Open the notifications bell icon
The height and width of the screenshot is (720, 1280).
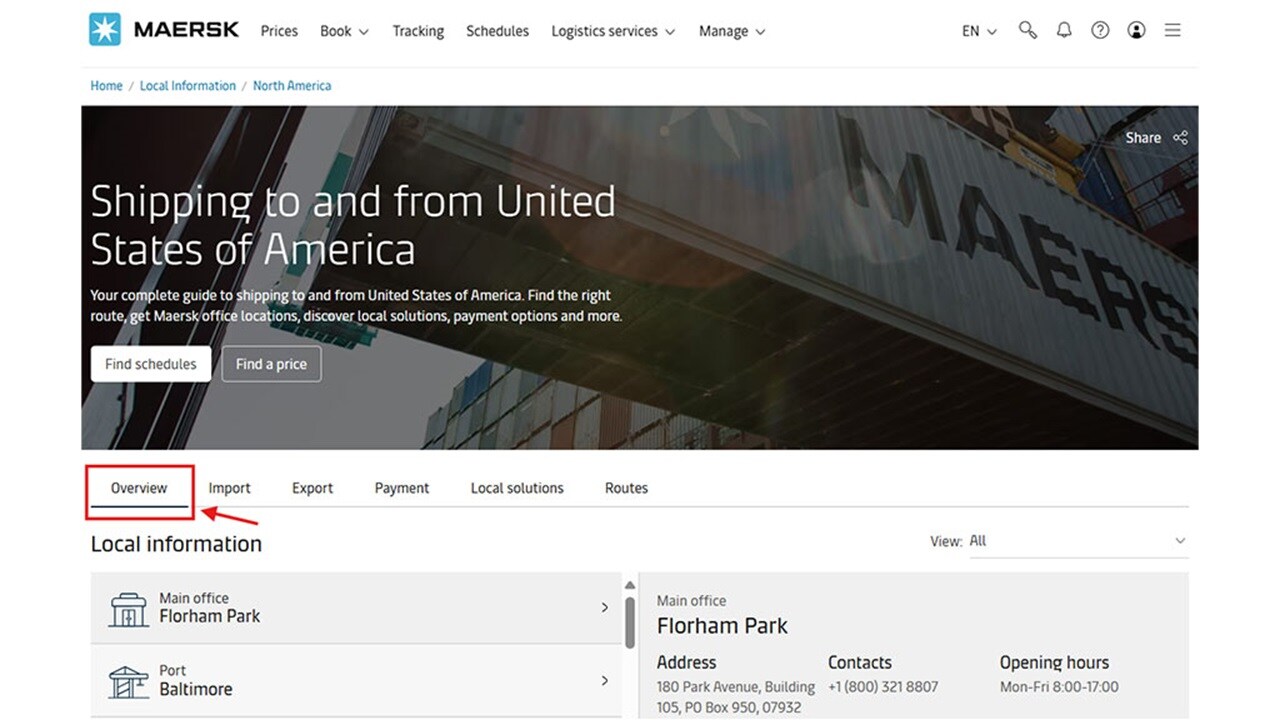click(x=1064, y=30)
